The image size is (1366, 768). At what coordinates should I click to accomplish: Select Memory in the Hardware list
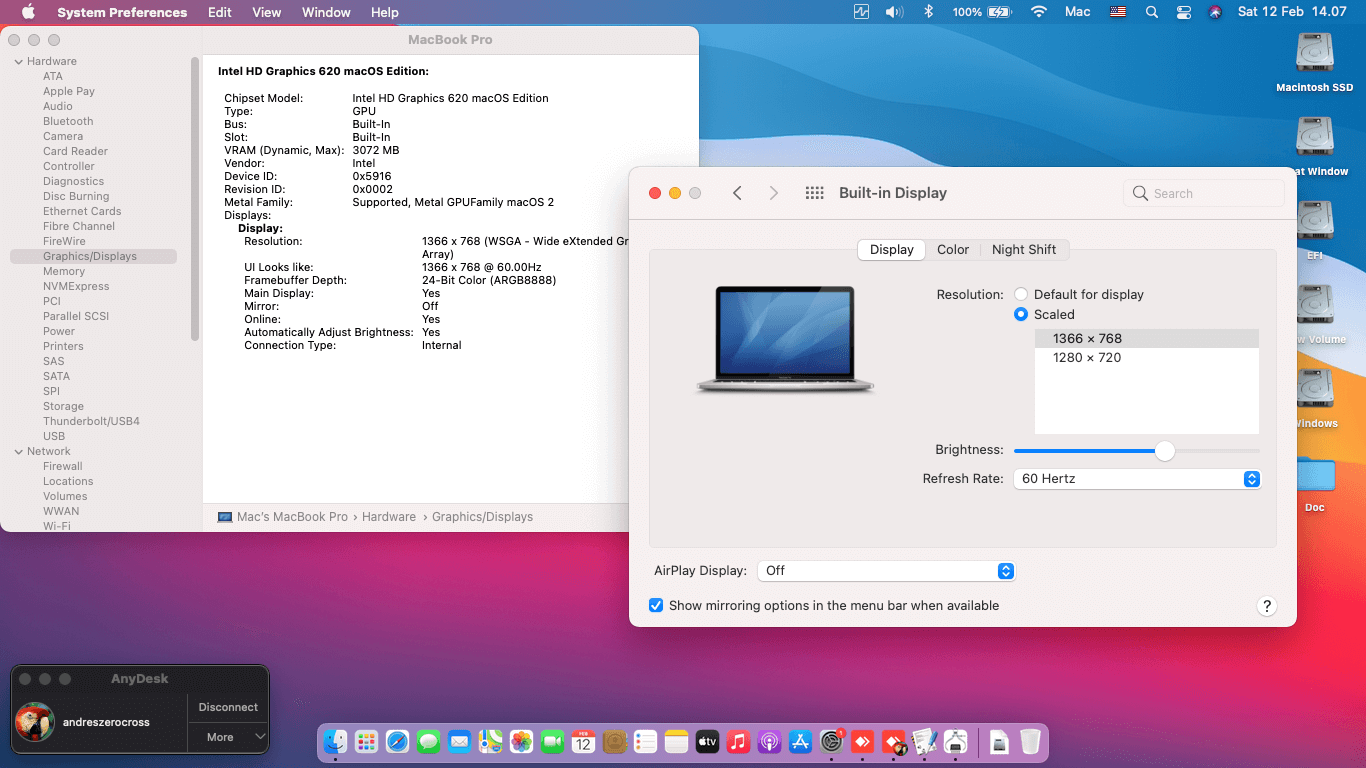64,271
